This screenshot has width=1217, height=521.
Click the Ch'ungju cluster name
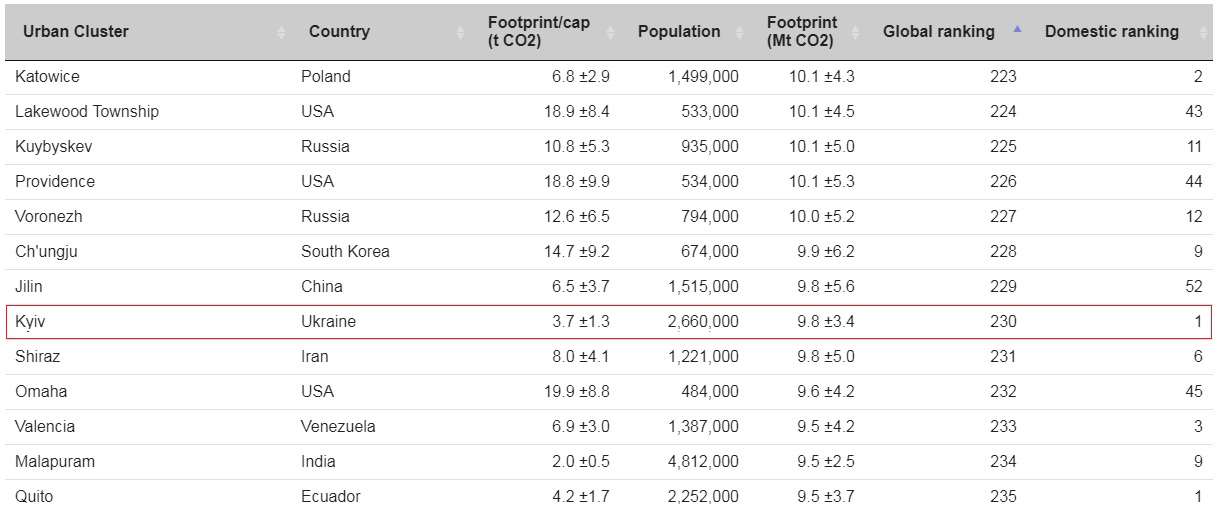[46, 252]
